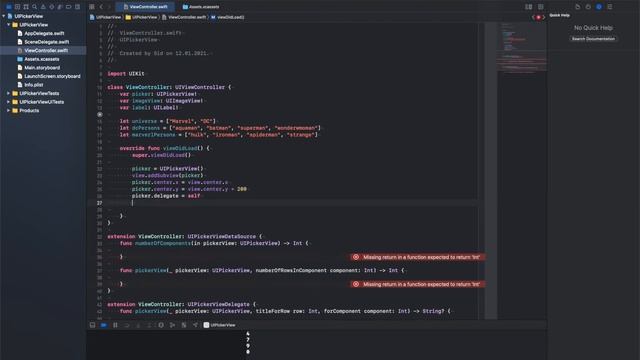Viewport: 640px width, 360px height.
Task: Click the outlet connection circle in the gutter
Action: tap(100, 115)
